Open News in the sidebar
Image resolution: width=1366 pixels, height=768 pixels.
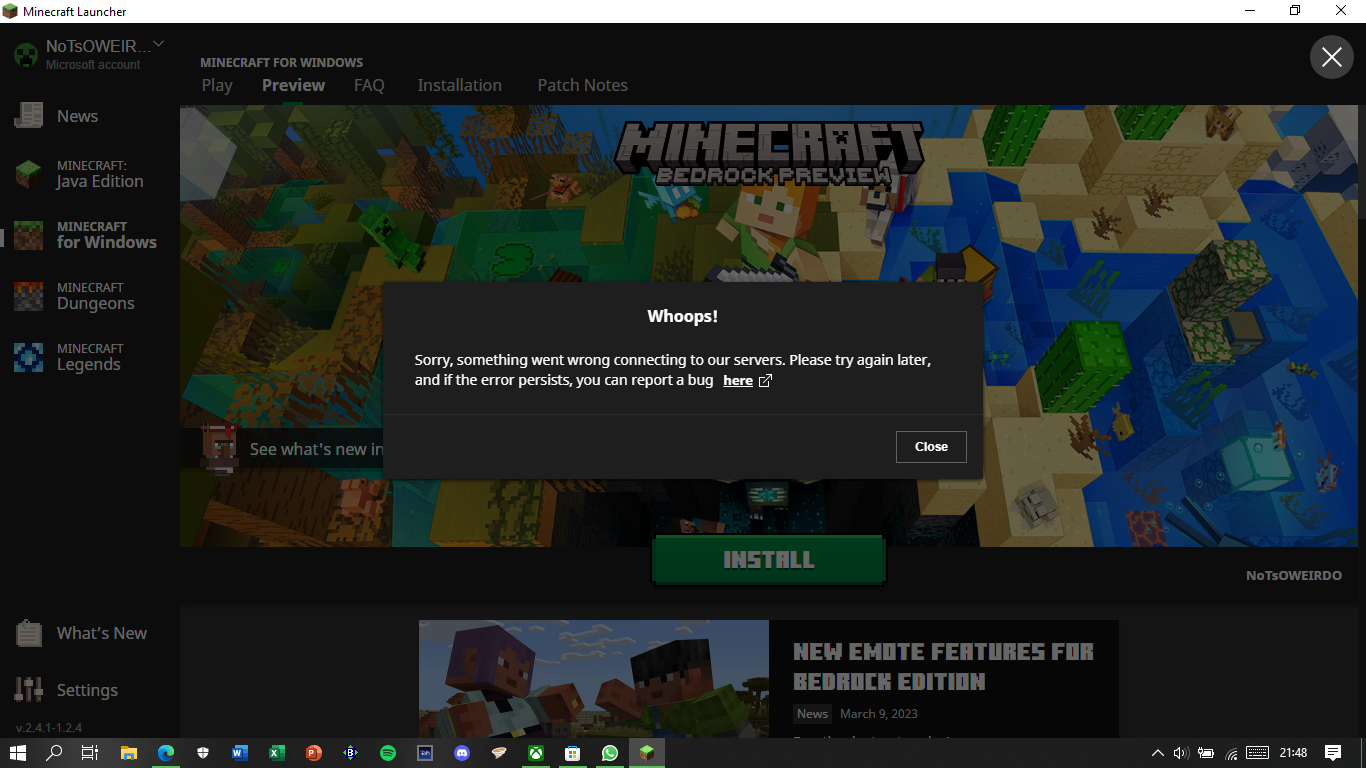pyautogui.click(x=77, y=116)
